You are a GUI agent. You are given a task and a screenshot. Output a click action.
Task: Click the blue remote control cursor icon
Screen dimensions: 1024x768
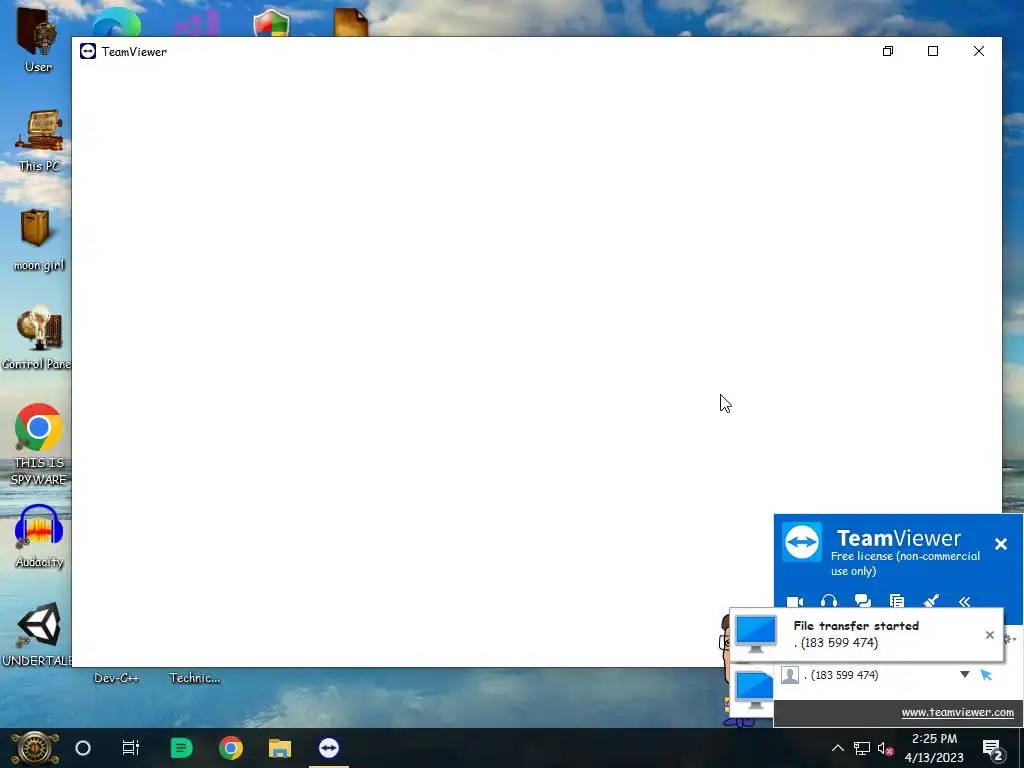click(986, 675)
